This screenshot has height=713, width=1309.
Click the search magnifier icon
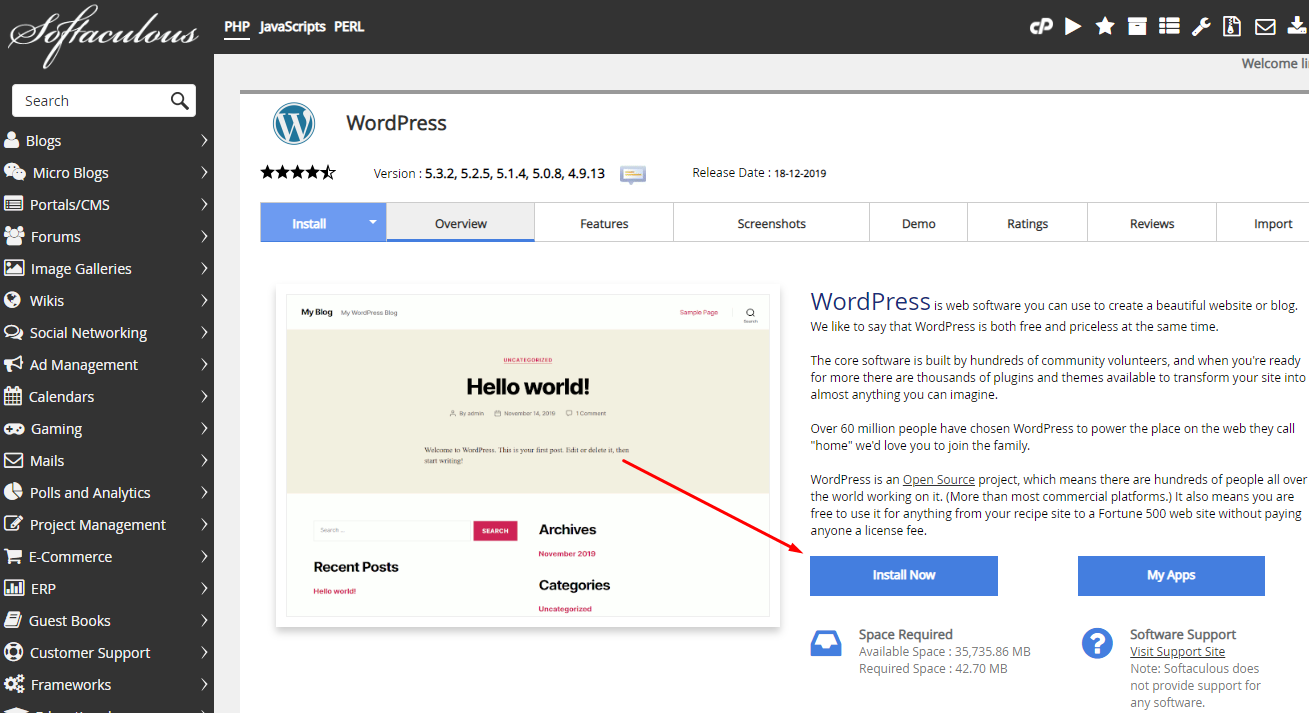180,100
